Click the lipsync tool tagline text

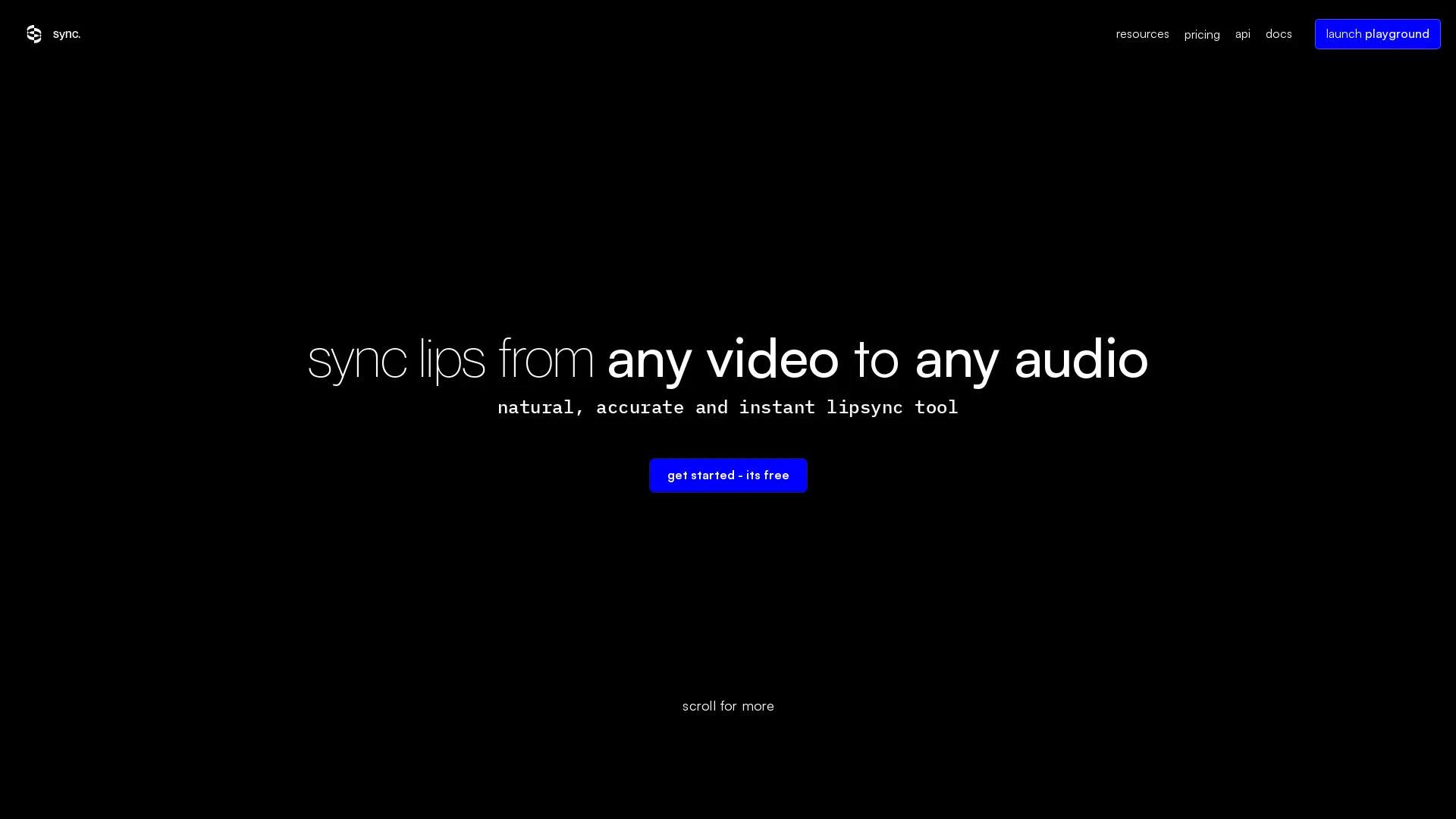pos(727,407)
